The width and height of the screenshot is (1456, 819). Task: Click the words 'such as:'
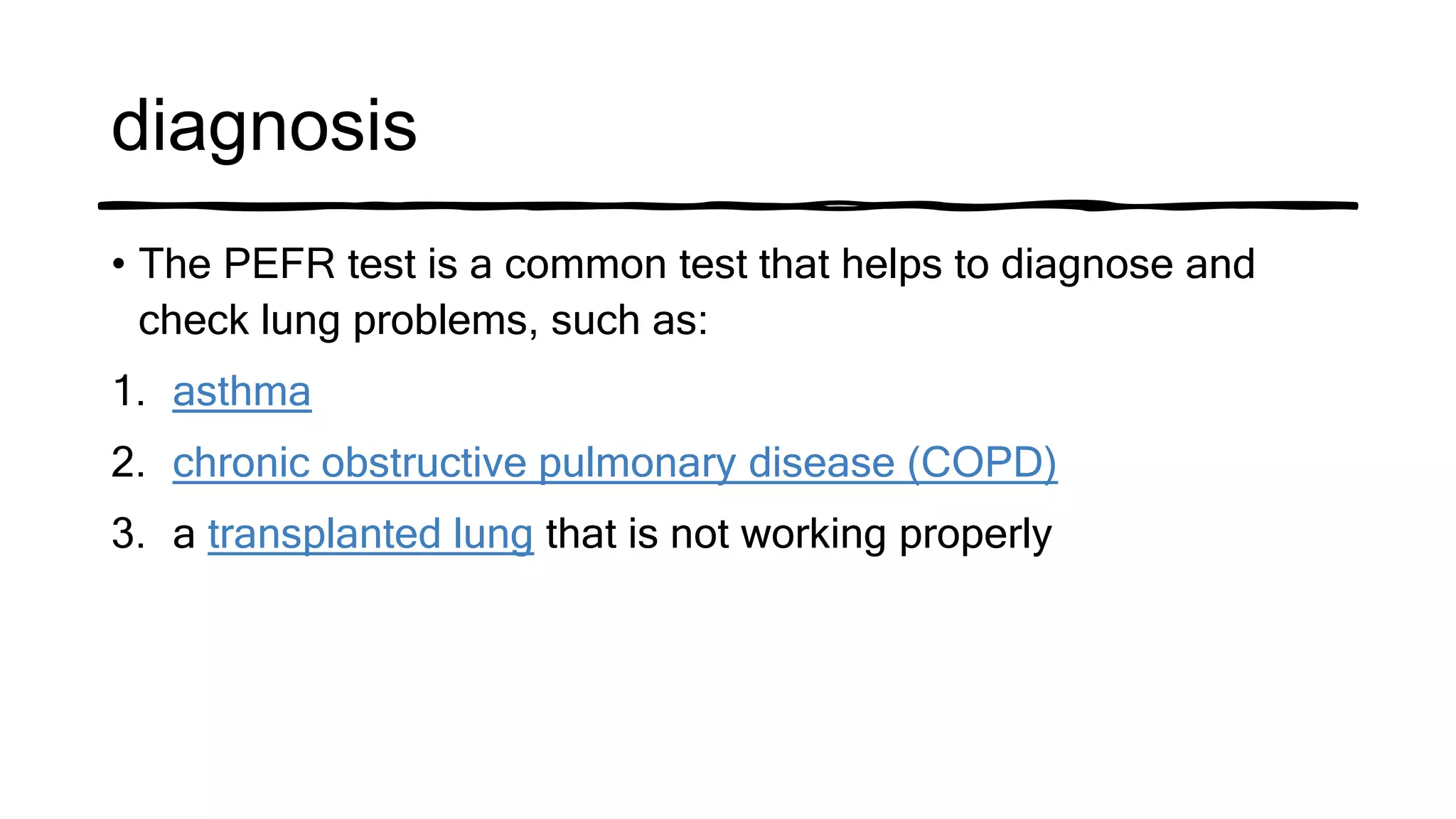pos(630,321)
